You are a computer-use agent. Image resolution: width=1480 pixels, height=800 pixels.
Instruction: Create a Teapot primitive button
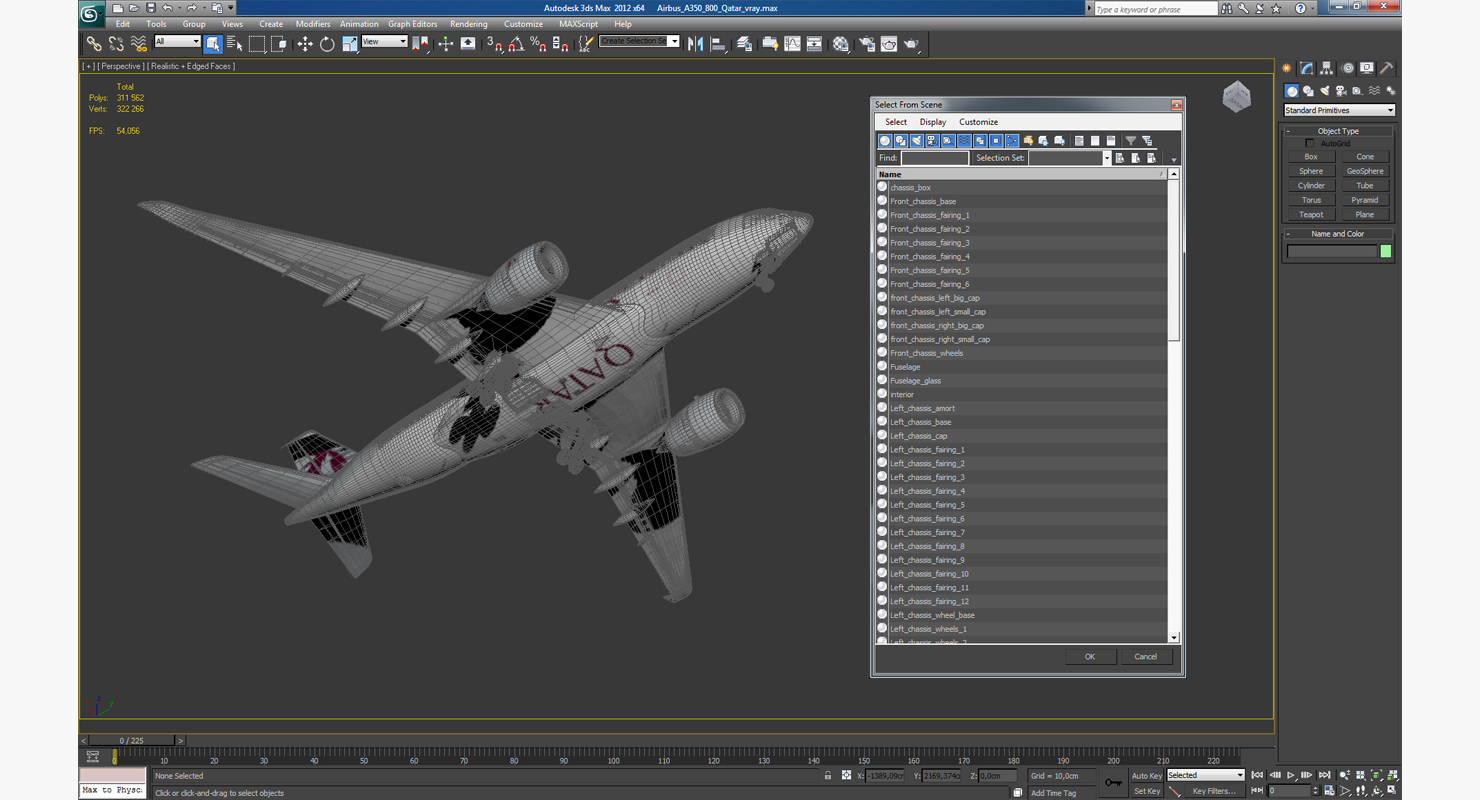click(x=1311, y=215)
